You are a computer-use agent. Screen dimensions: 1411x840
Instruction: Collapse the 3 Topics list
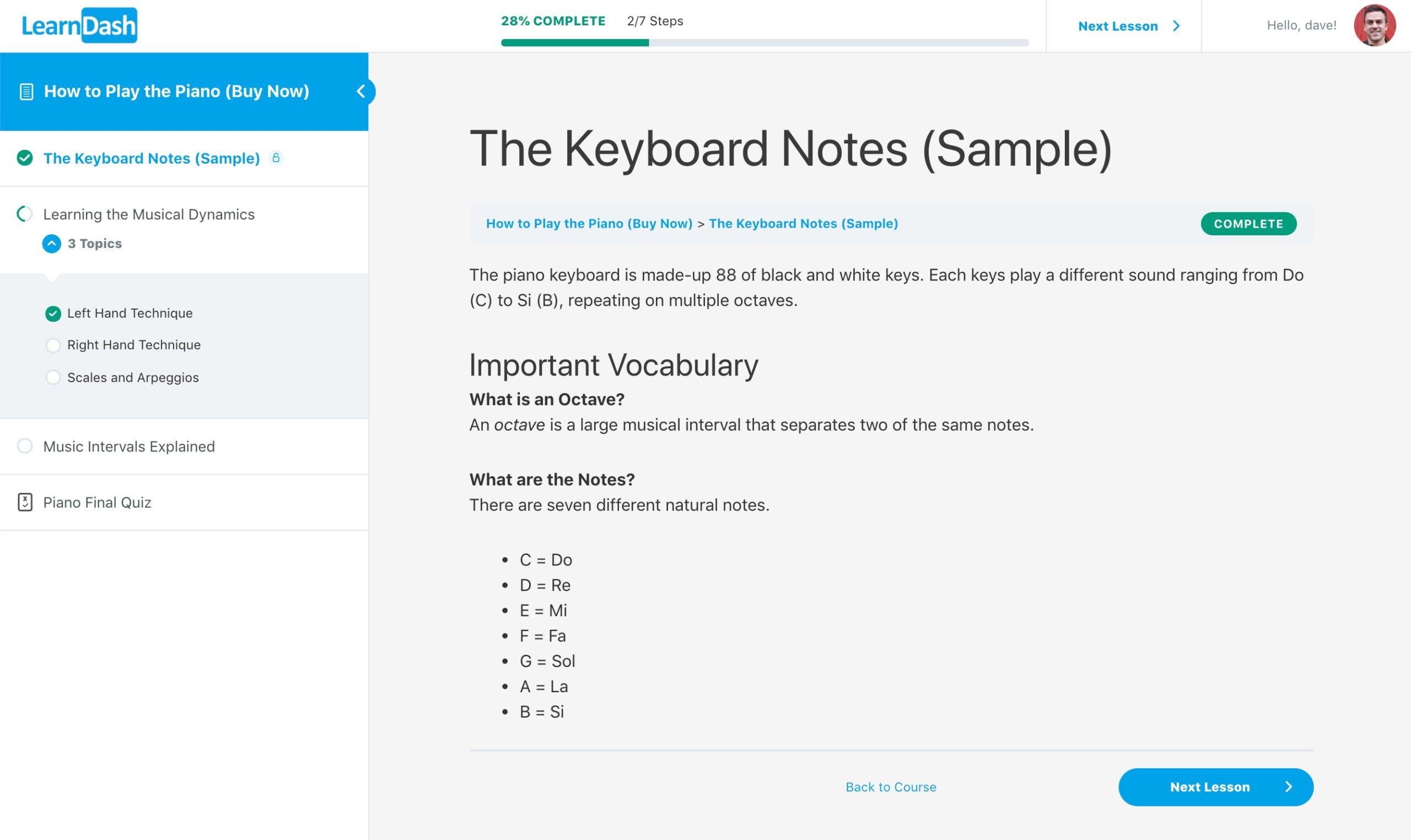click(51, 244)
